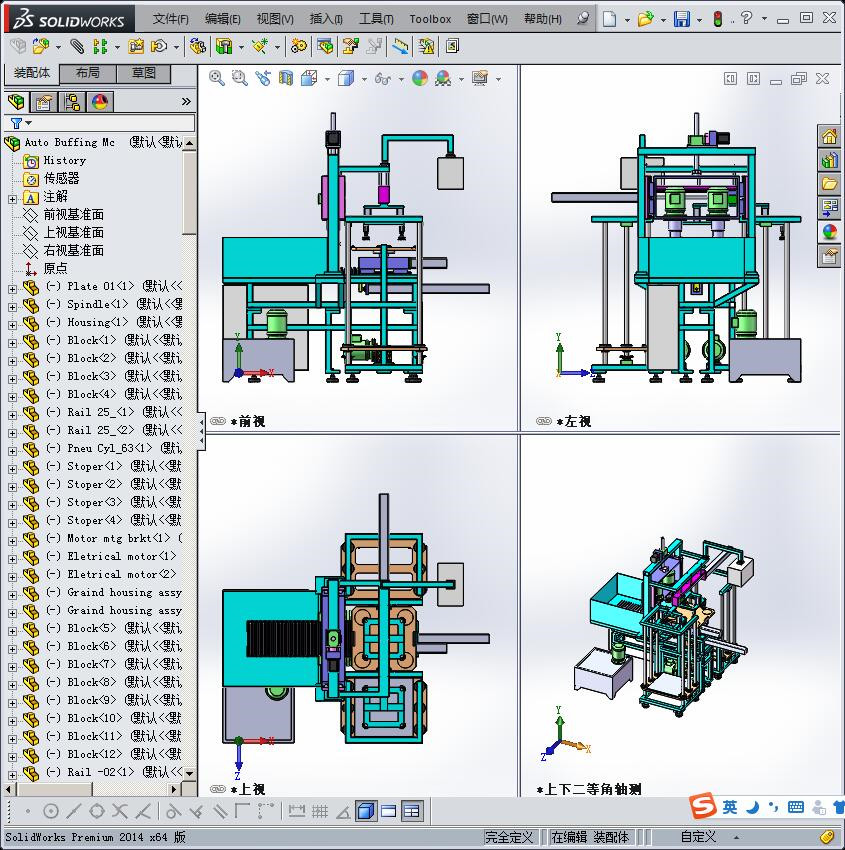Toggle the single view window button

(389, 812)
